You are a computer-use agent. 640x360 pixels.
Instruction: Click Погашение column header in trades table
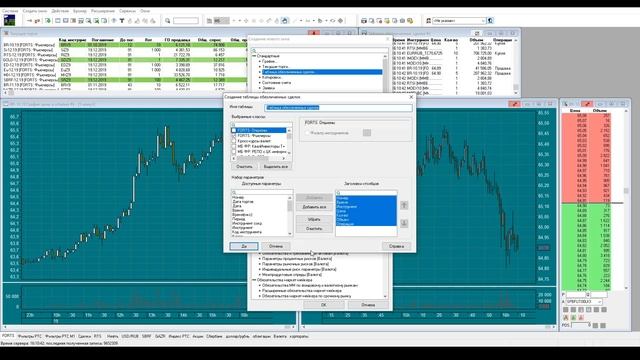point(102,40)
